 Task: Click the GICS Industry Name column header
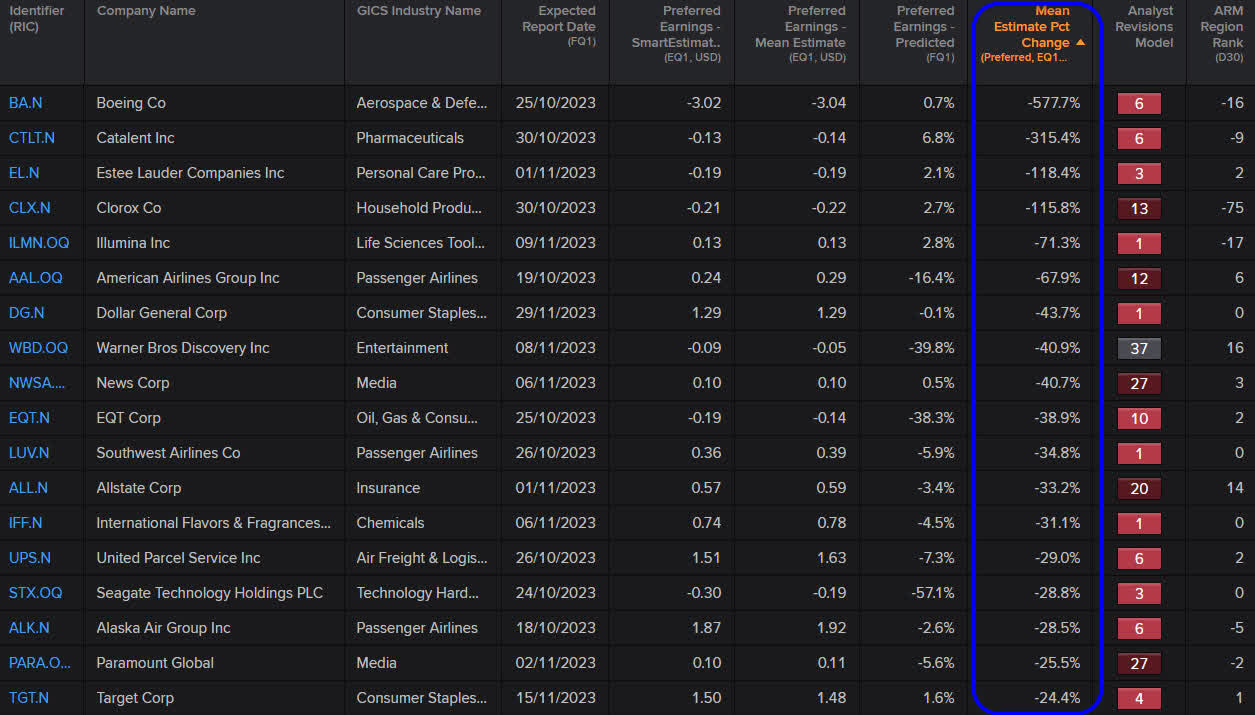(419, 11)
